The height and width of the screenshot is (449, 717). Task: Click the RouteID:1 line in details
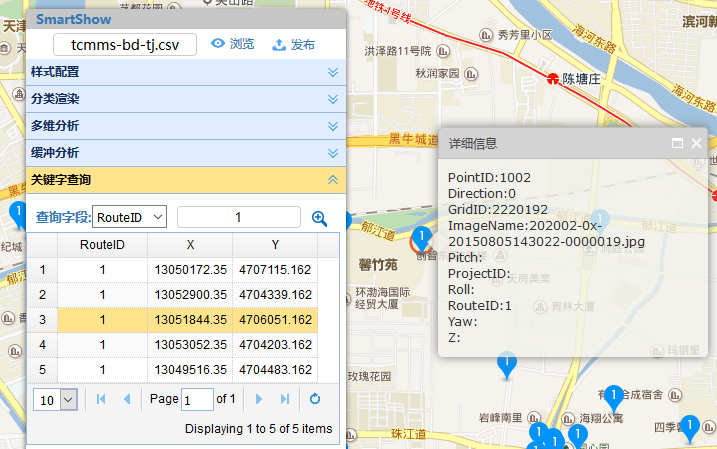[x=480, y=305]
